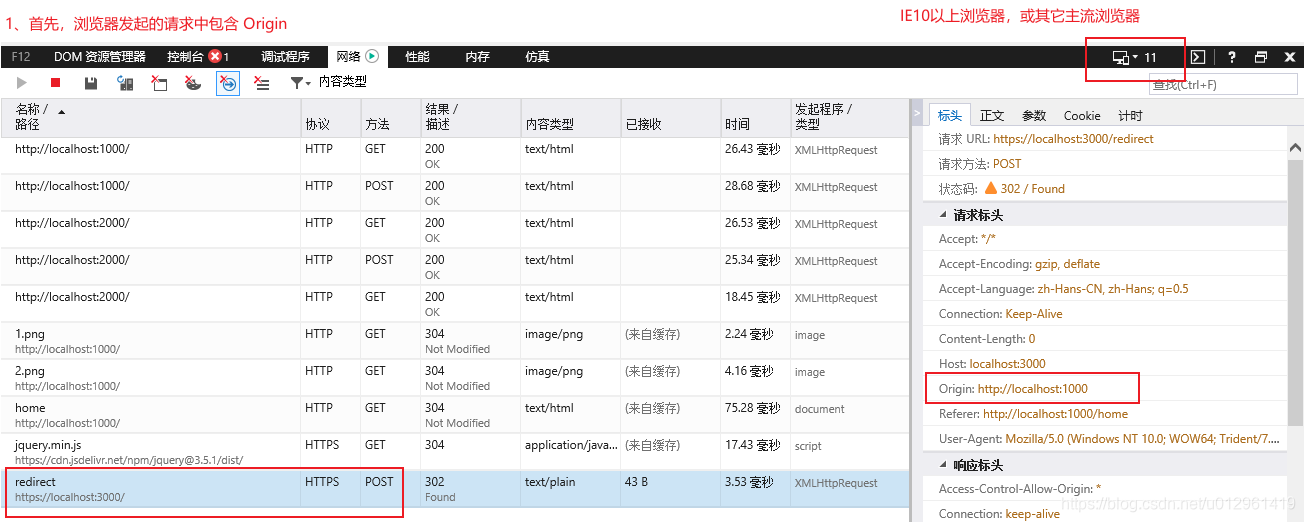This screenshot has height=522, width=1305.
Task: Click the Connection Keep-Alive request header
Action: click(1034, 314)
